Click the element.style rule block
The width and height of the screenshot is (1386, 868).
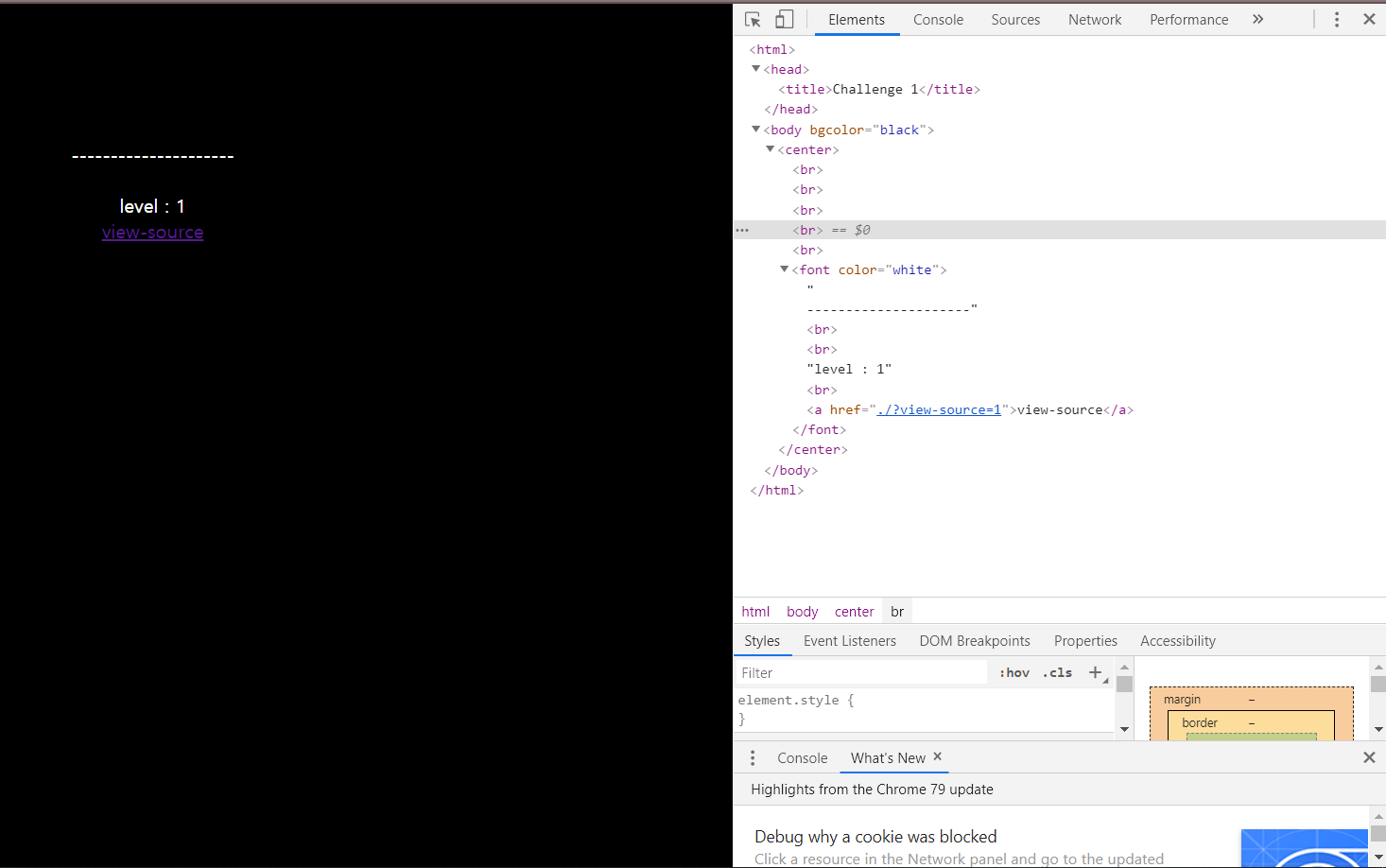click(x=925, y=709)
